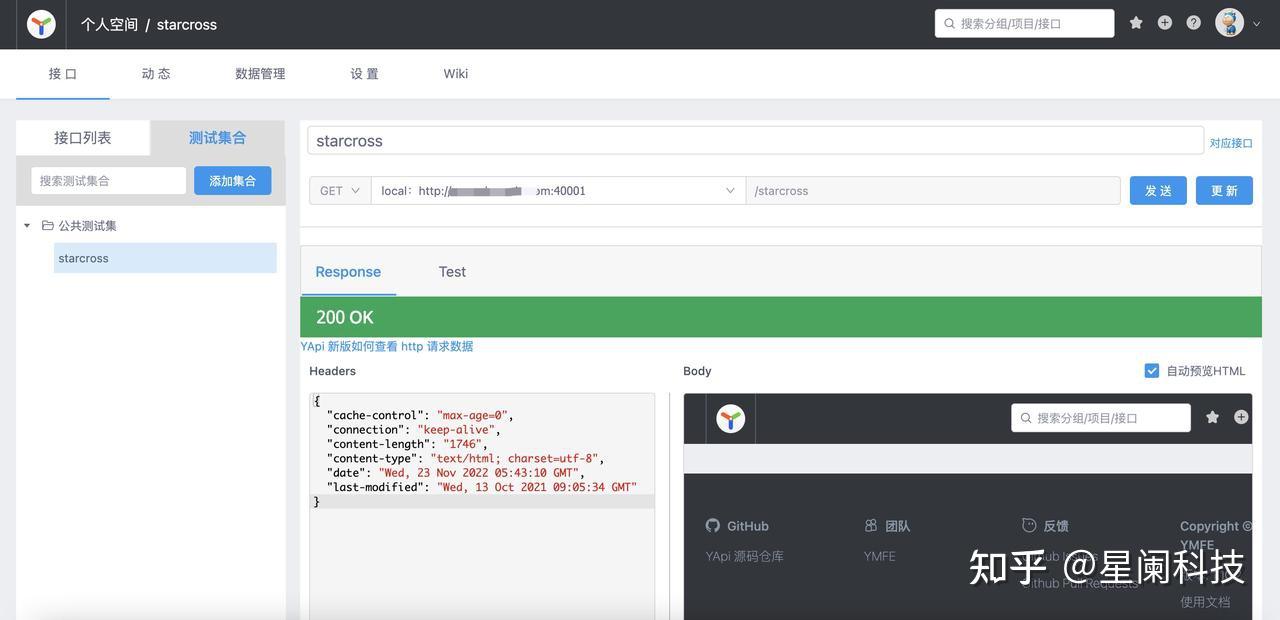The width and height of the screenshot is (1280, 620).
Task: Open the local environment URL dropdown
Action: point(558,191)
